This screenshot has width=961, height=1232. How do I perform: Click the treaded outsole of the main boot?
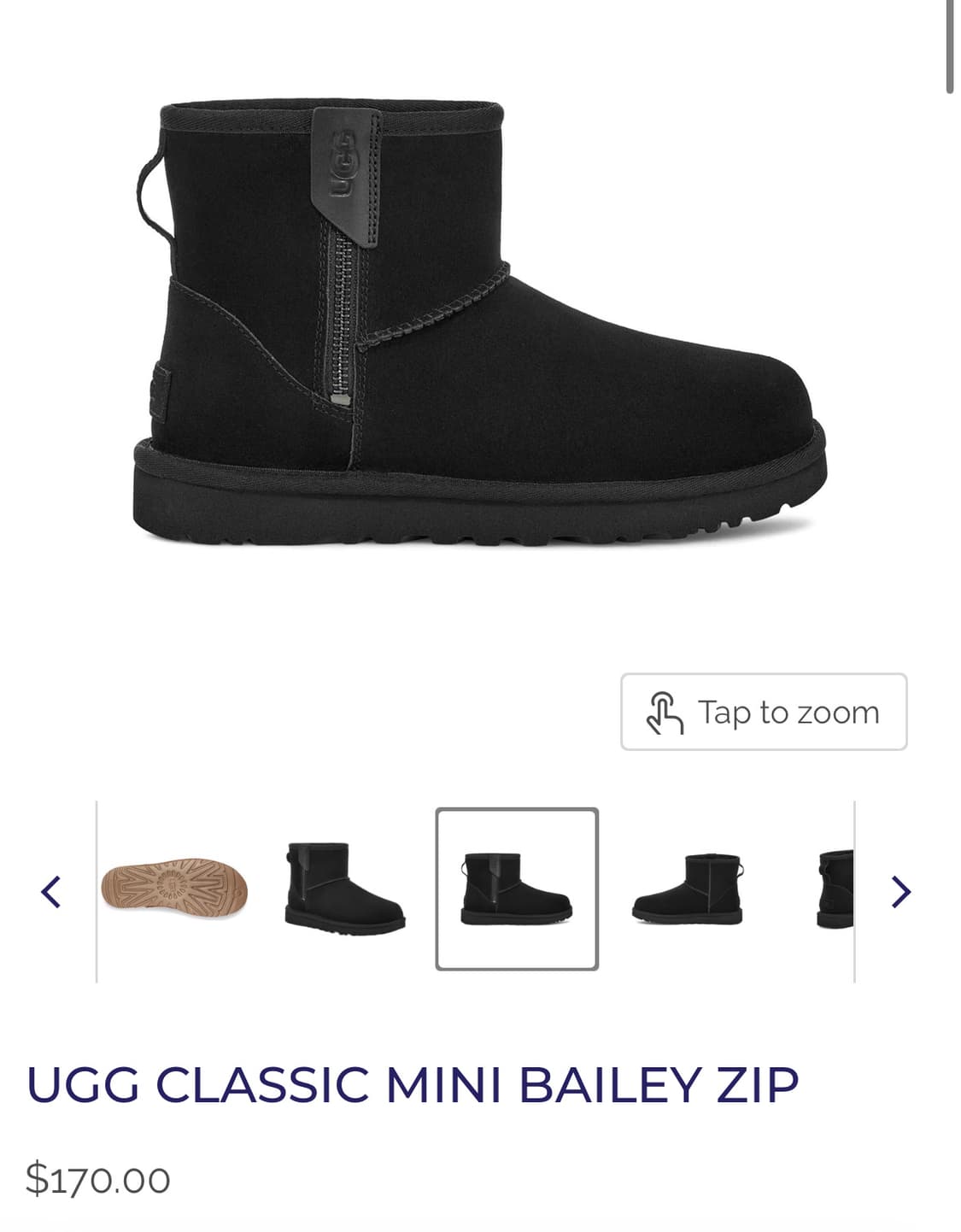(478, 504)
